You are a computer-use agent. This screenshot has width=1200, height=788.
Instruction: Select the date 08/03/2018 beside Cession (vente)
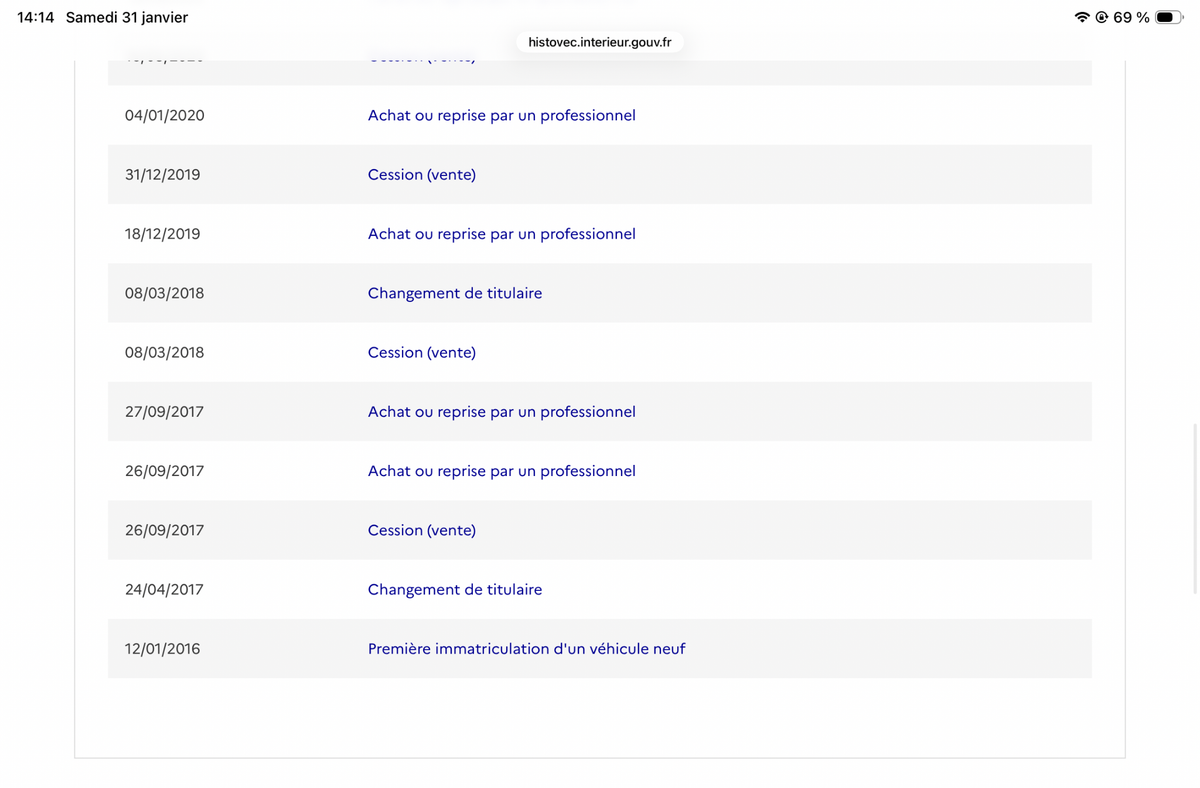[x=165, y=352]
